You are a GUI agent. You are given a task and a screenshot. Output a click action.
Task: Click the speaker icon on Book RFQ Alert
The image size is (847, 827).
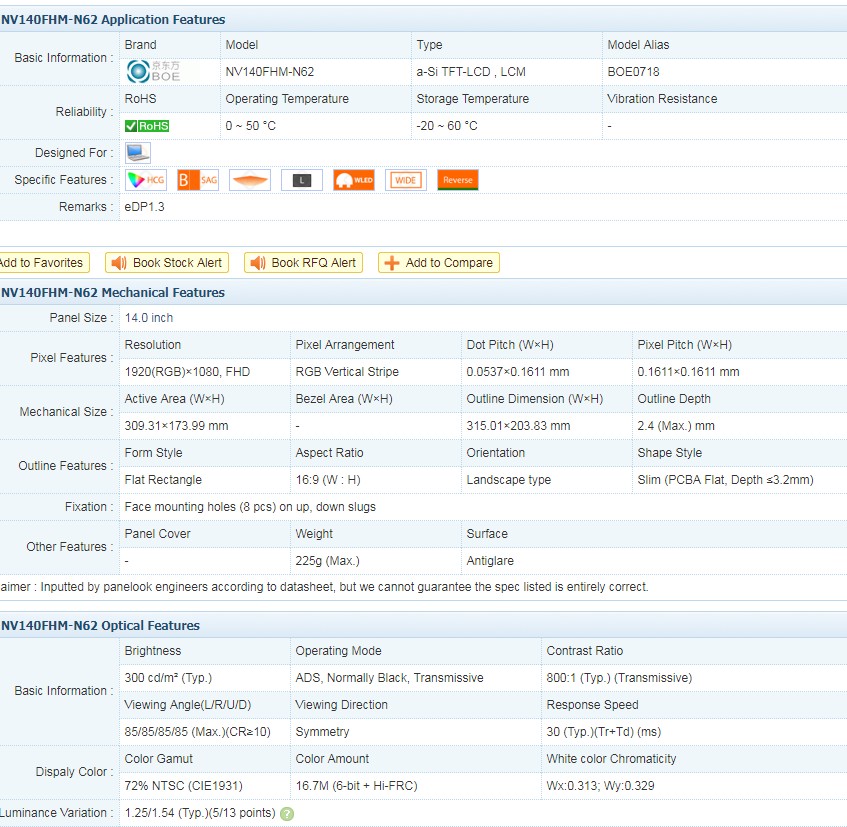coord(258,263)
